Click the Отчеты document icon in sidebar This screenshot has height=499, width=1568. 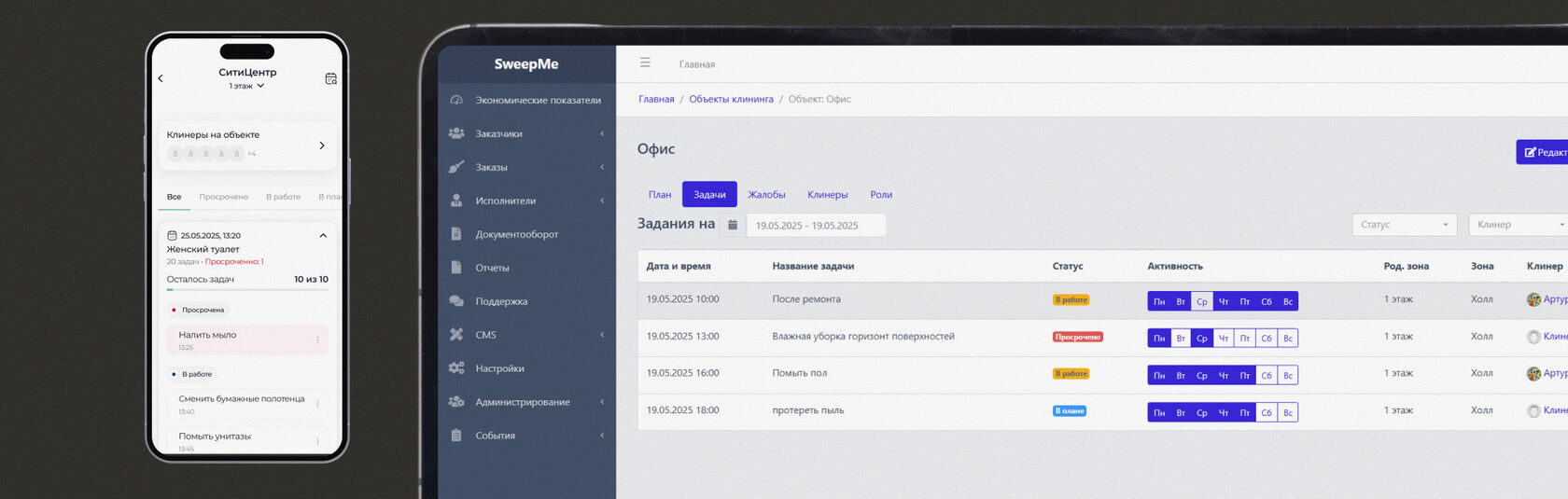[456, 268]
